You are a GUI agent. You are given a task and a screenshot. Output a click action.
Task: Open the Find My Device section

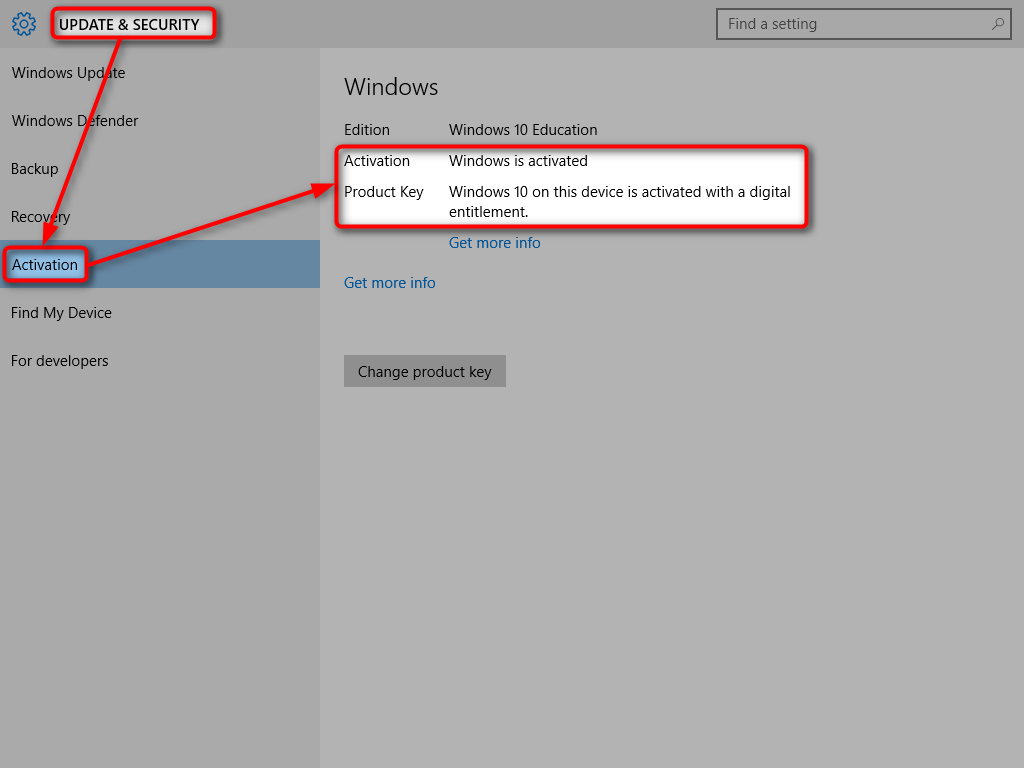[x=160, y=313]
